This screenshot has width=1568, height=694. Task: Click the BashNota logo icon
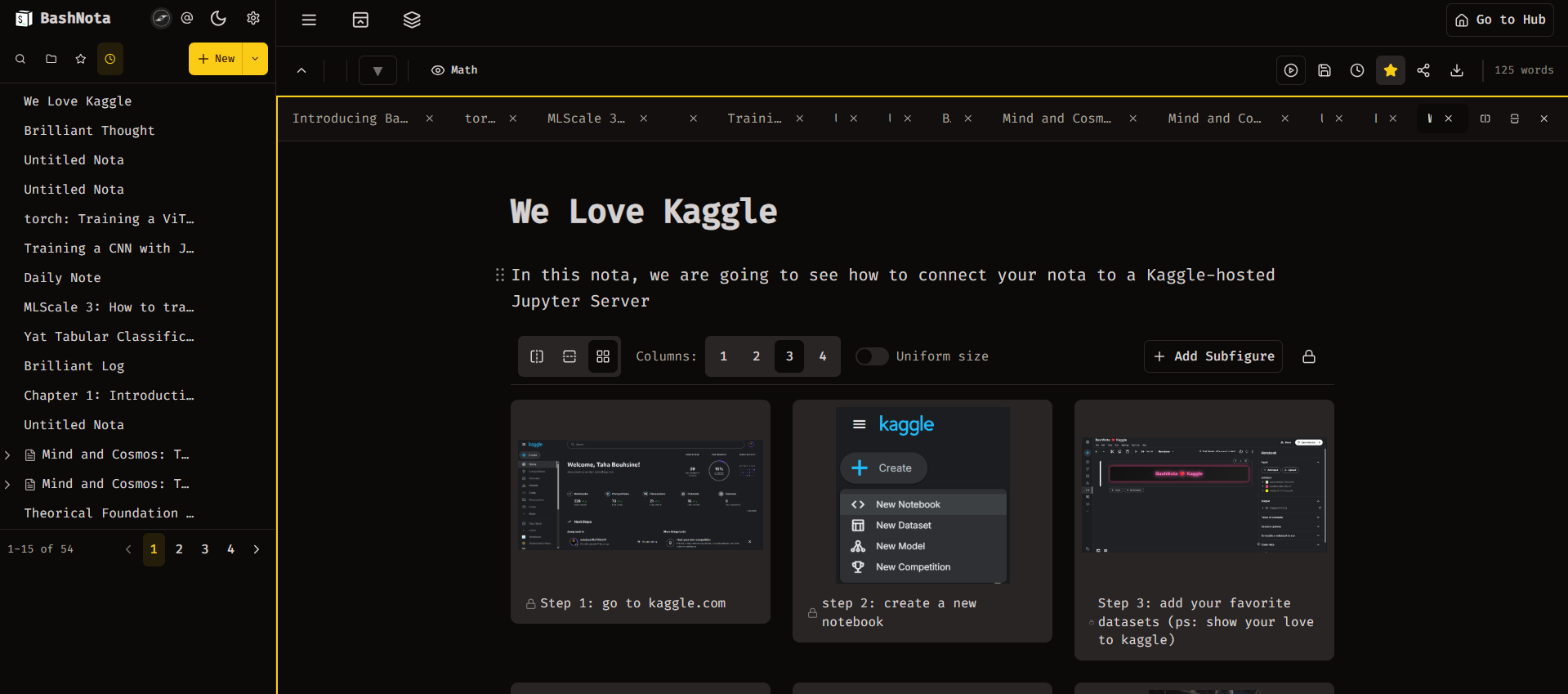coord(24,18)
